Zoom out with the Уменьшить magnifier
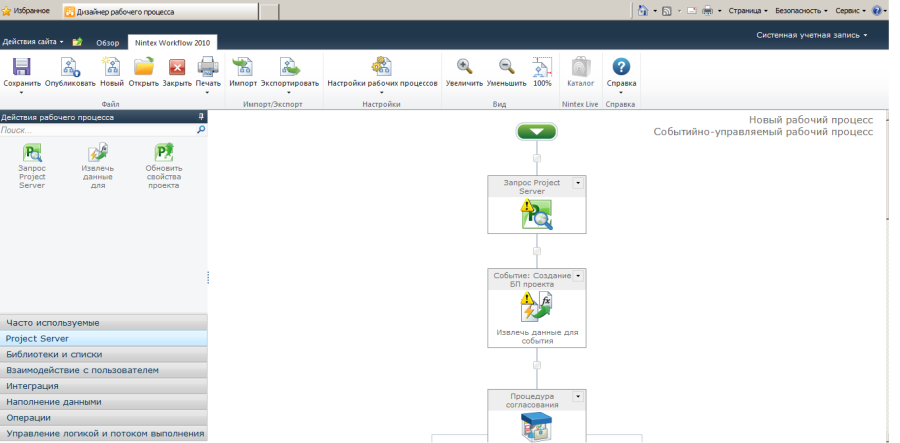 506,67
